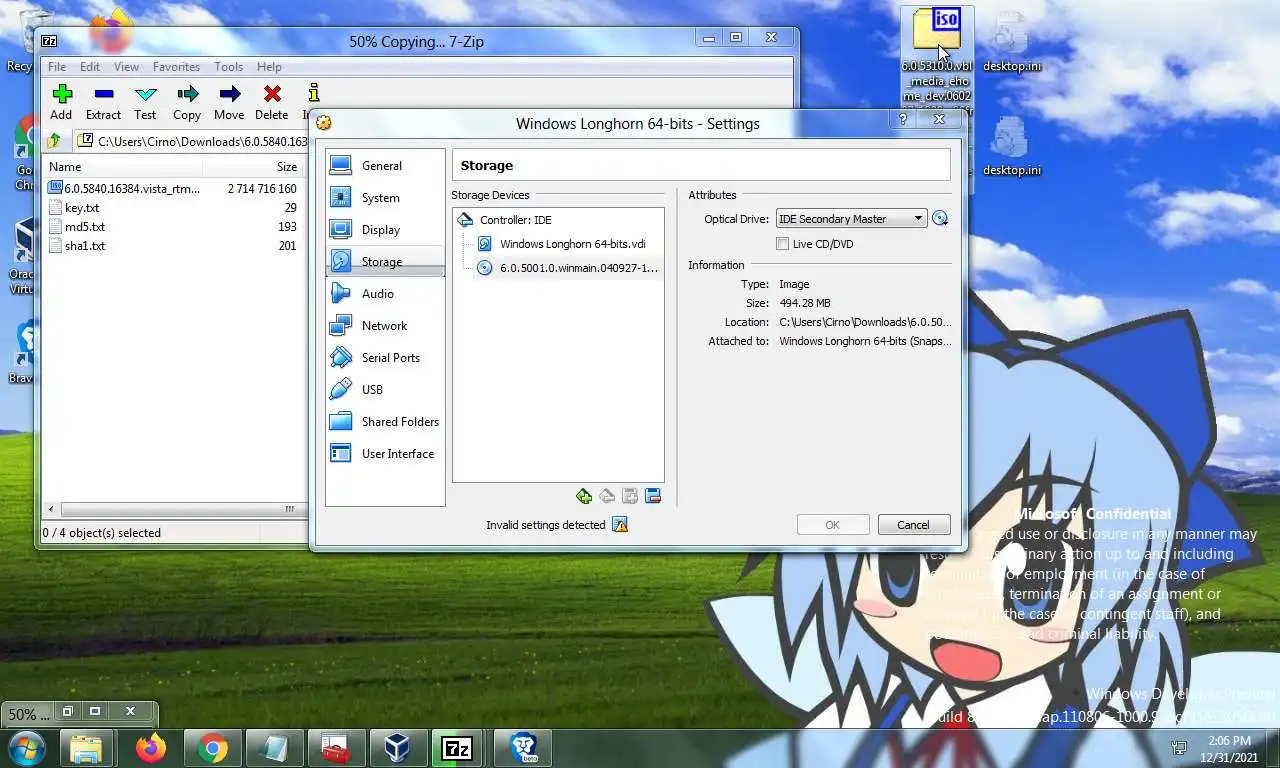This screenshot has width=1280, height=768.
Task: Click the Delete icon in 7-Zip toolbar
Action: (x=272, y=94)
